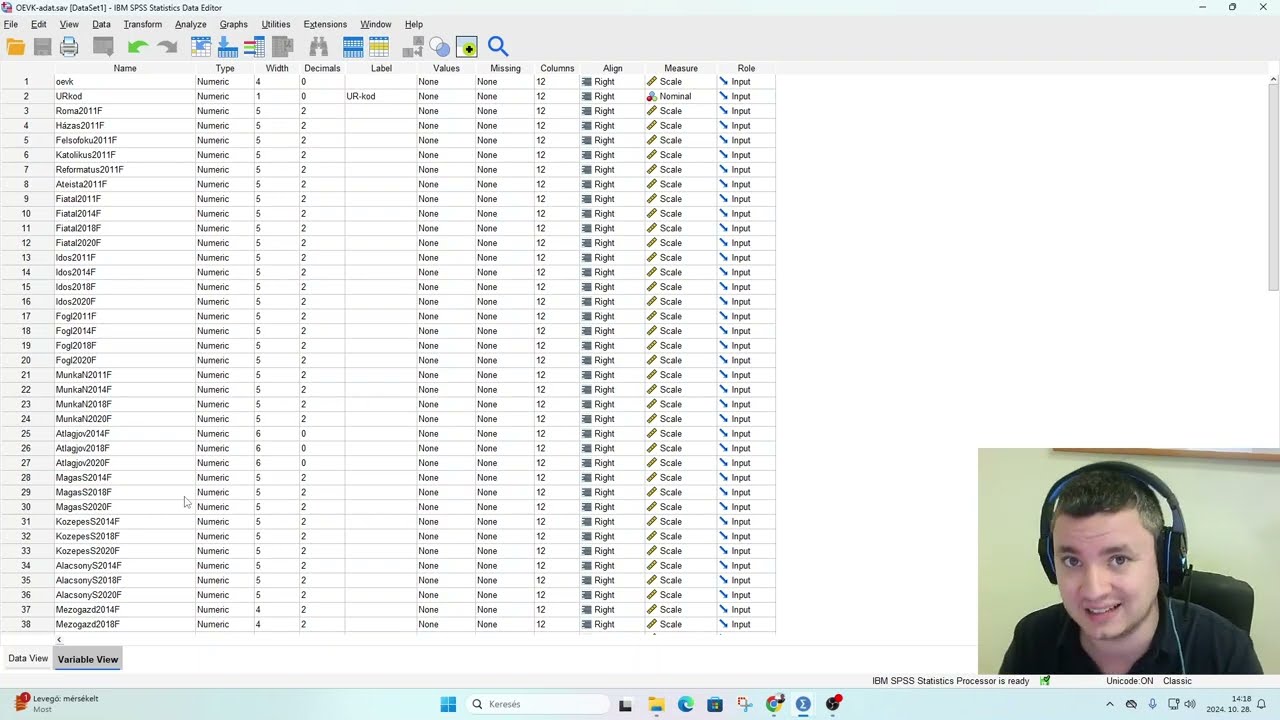Click the Find binoculars icon
The width and height of the screenshot is (1280, 720).
[x=318, y=46]
